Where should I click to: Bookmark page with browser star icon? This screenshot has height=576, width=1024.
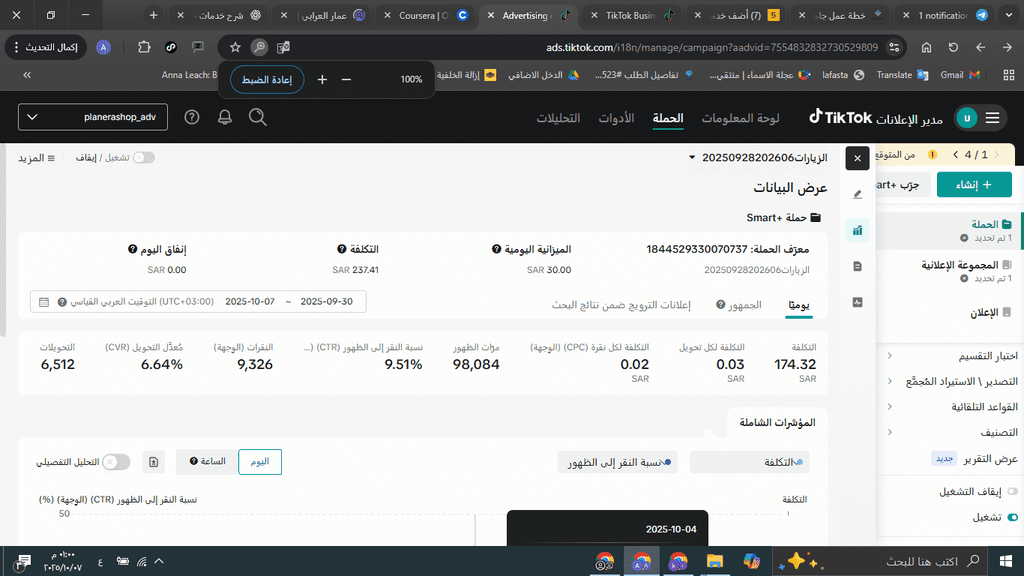(235, 47)
